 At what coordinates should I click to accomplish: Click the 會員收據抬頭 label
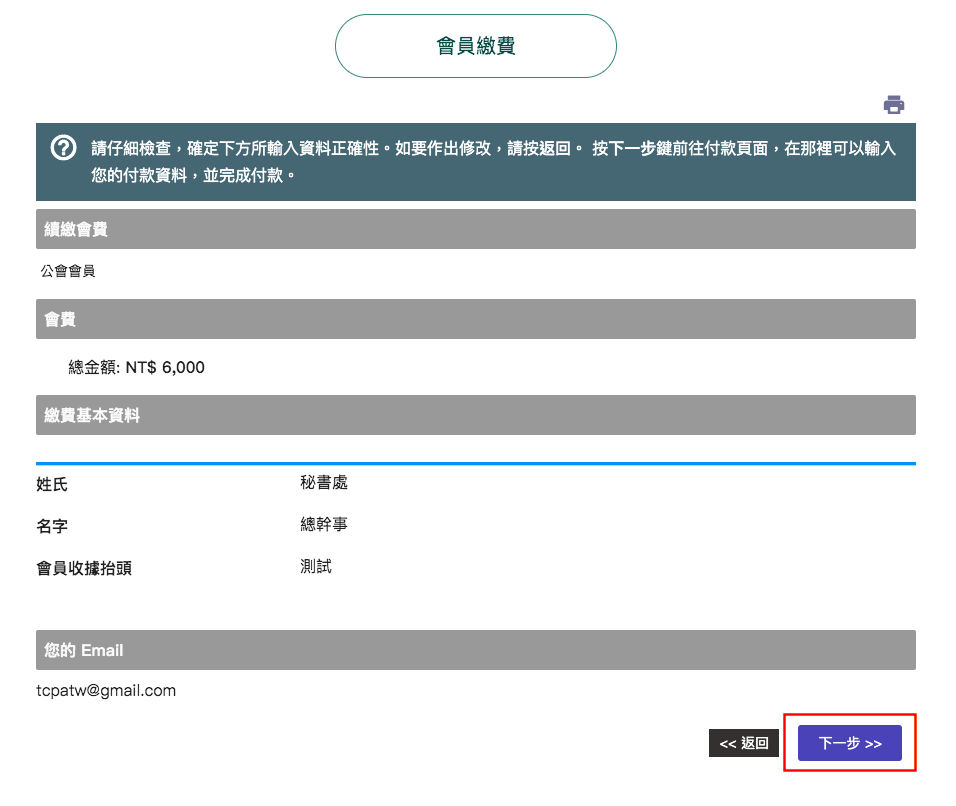click(84, 568)
